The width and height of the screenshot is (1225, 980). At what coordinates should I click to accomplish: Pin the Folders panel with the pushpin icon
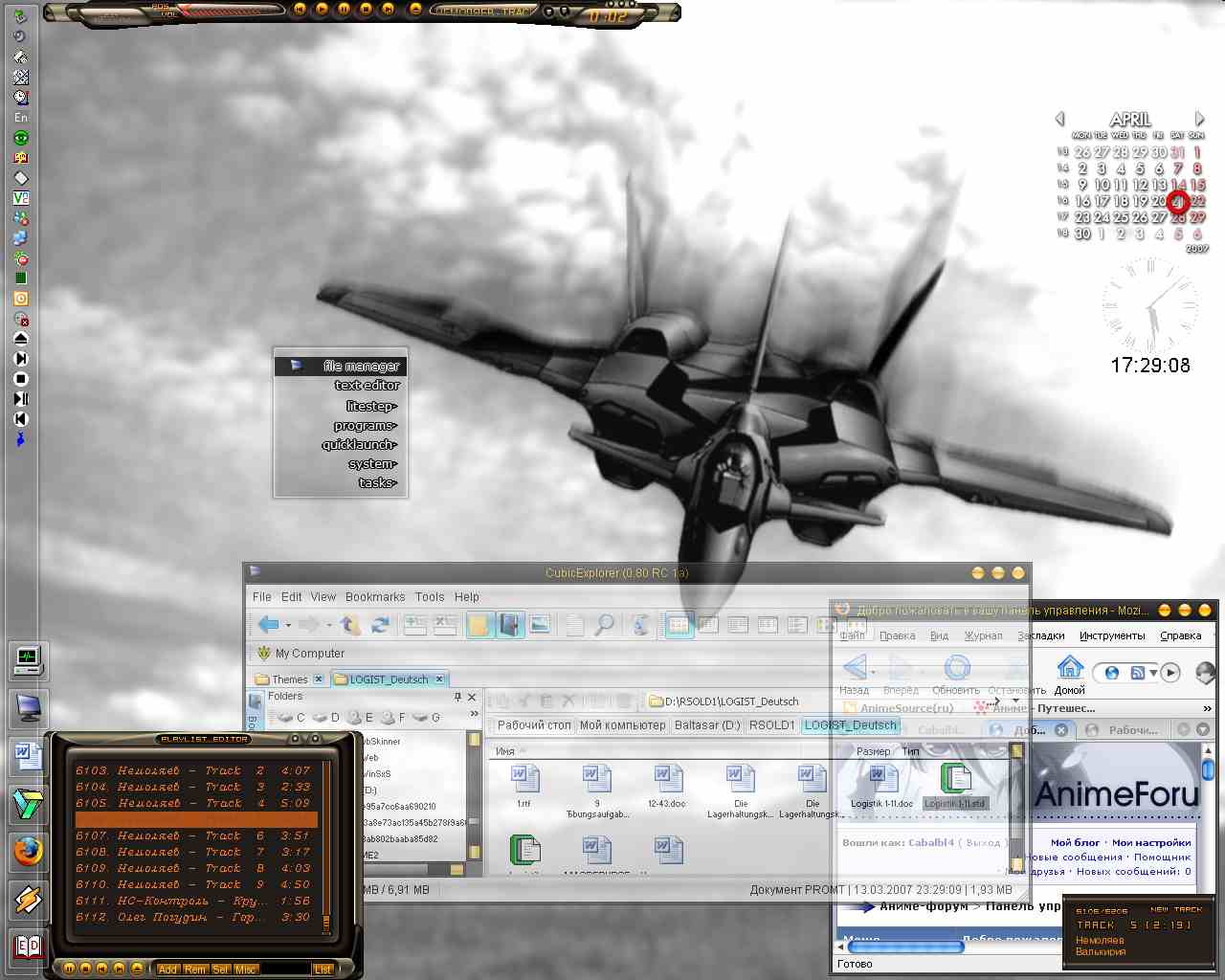click(457, 697)
